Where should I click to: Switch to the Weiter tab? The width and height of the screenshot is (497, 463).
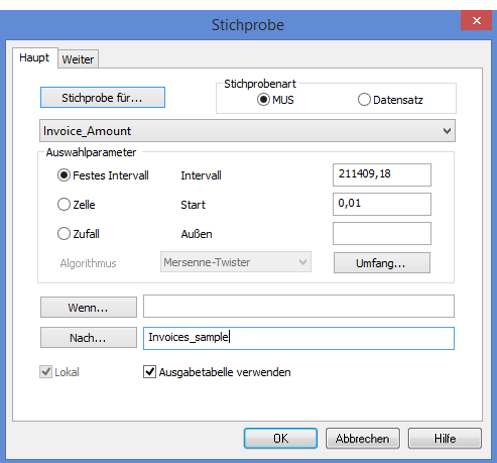click(78, 59)
